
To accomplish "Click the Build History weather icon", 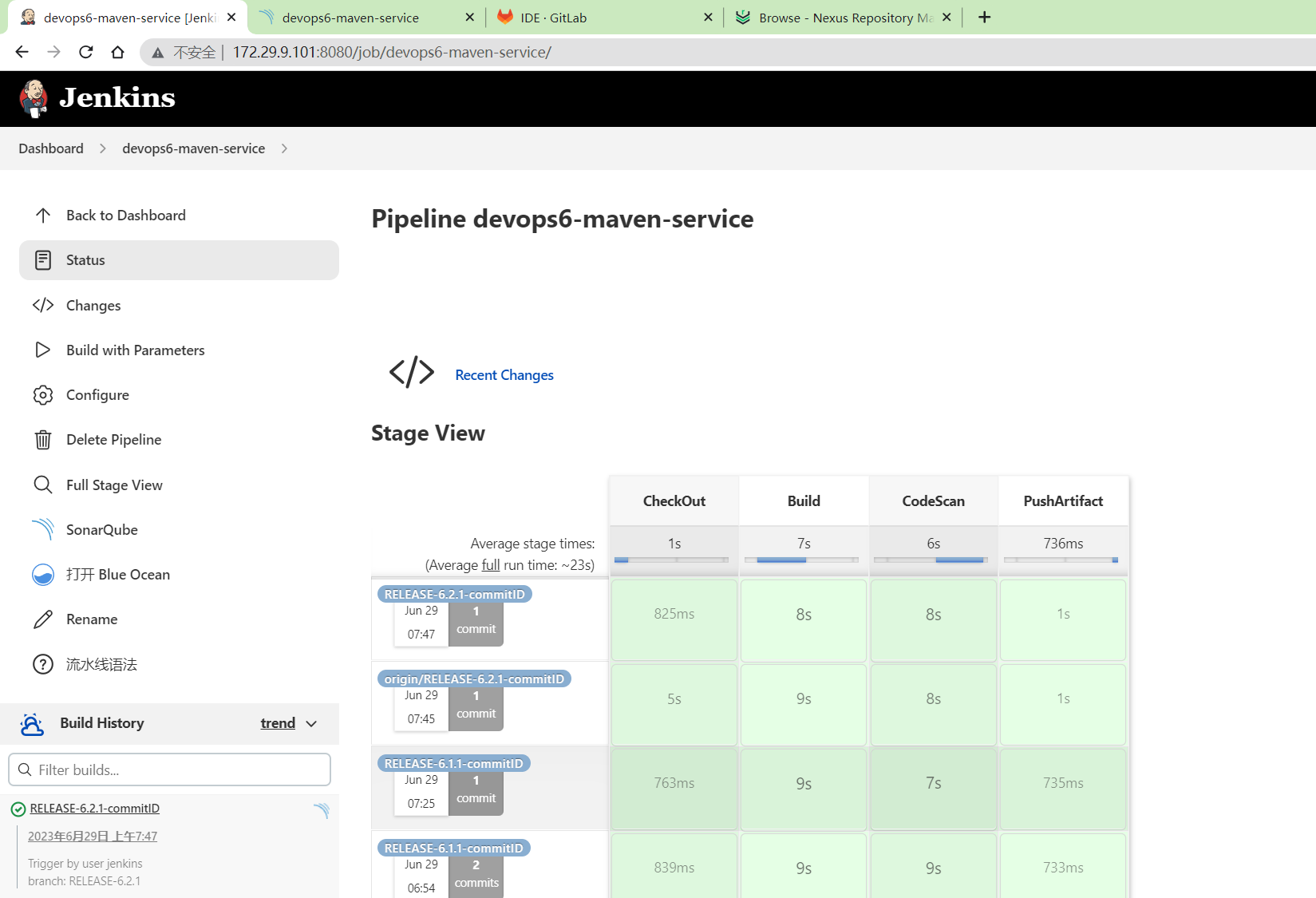I will [32, 723].
